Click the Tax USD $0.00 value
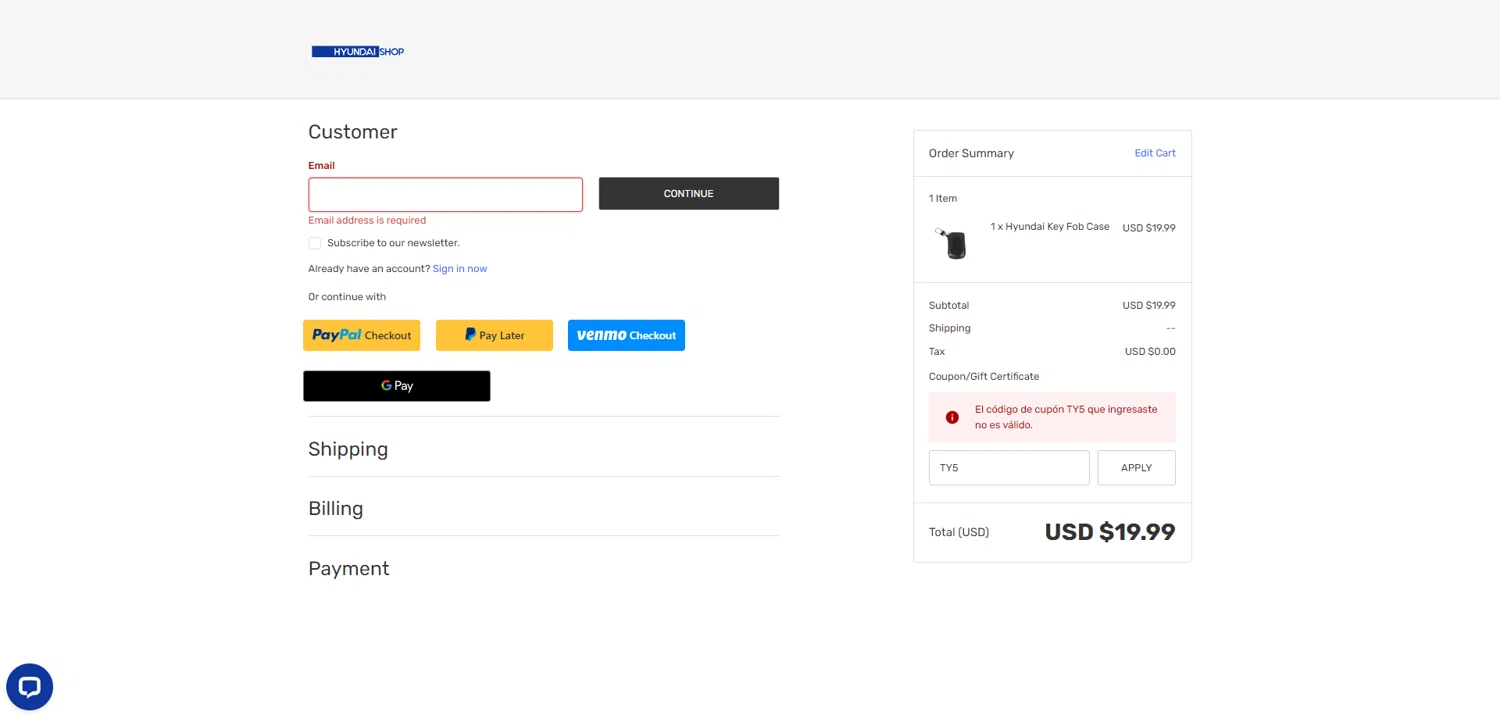This screenshot has height=723, width=1500. [1150, 352]
